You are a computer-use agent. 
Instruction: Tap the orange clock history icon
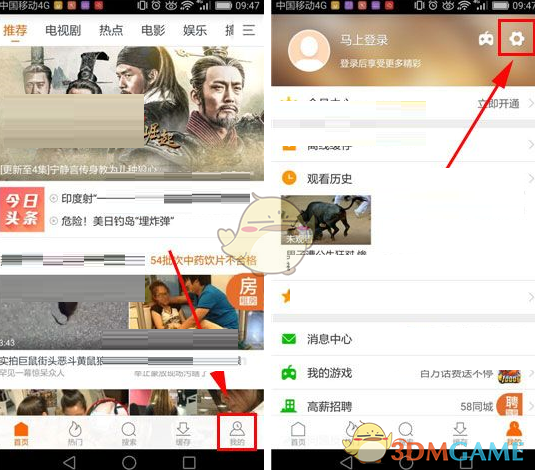click(289, 178)
